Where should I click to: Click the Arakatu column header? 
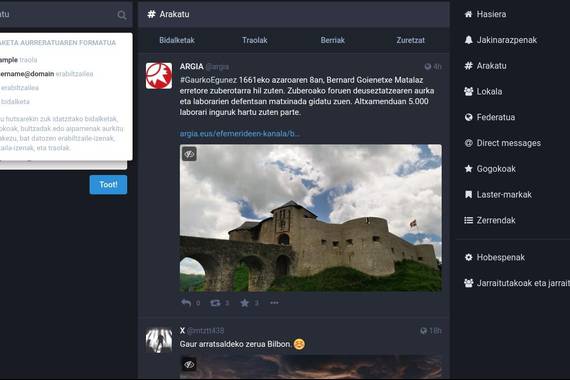(294, 14)
